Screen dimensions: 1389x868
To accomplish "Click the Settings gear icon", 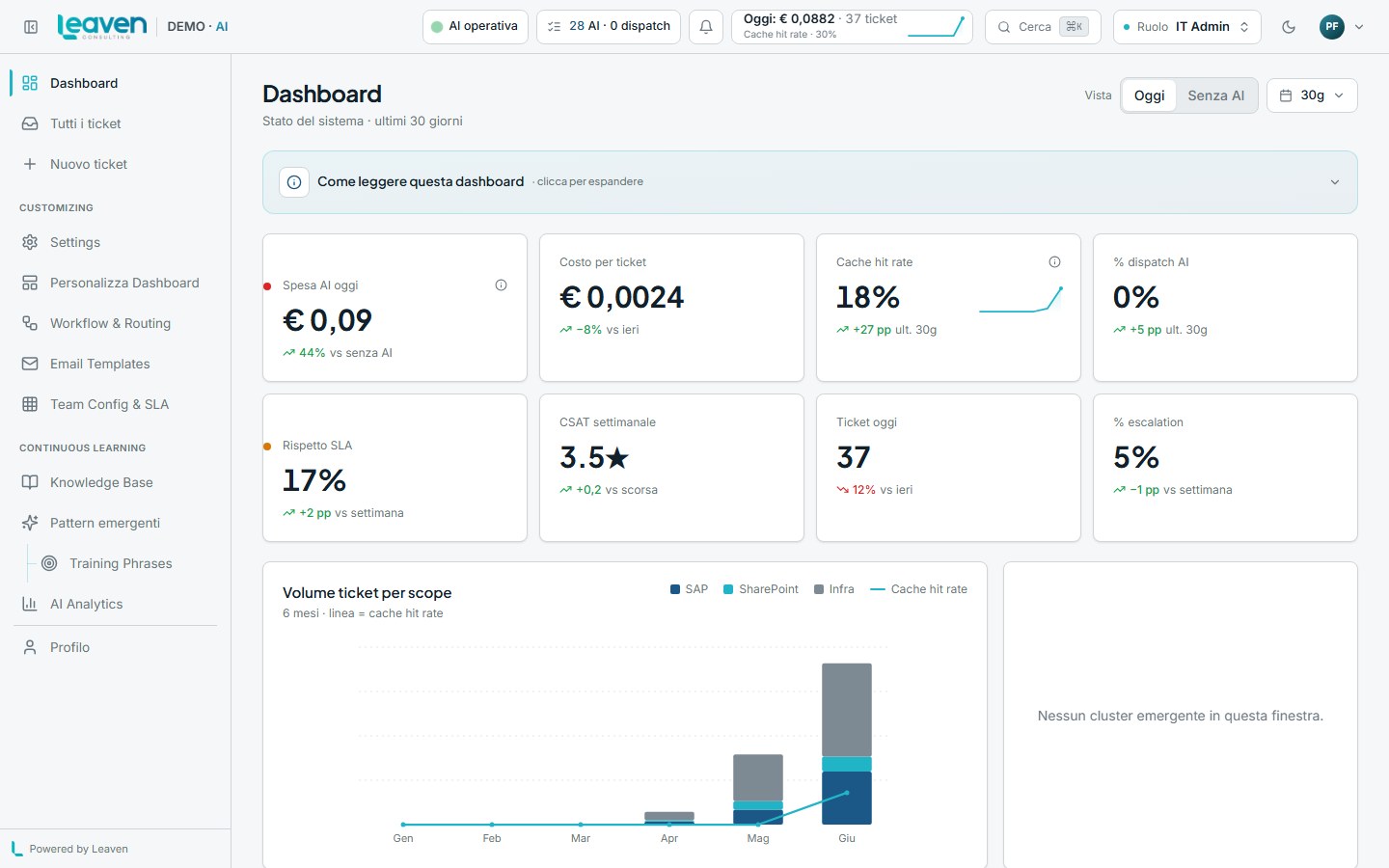I will coord(30,242).
